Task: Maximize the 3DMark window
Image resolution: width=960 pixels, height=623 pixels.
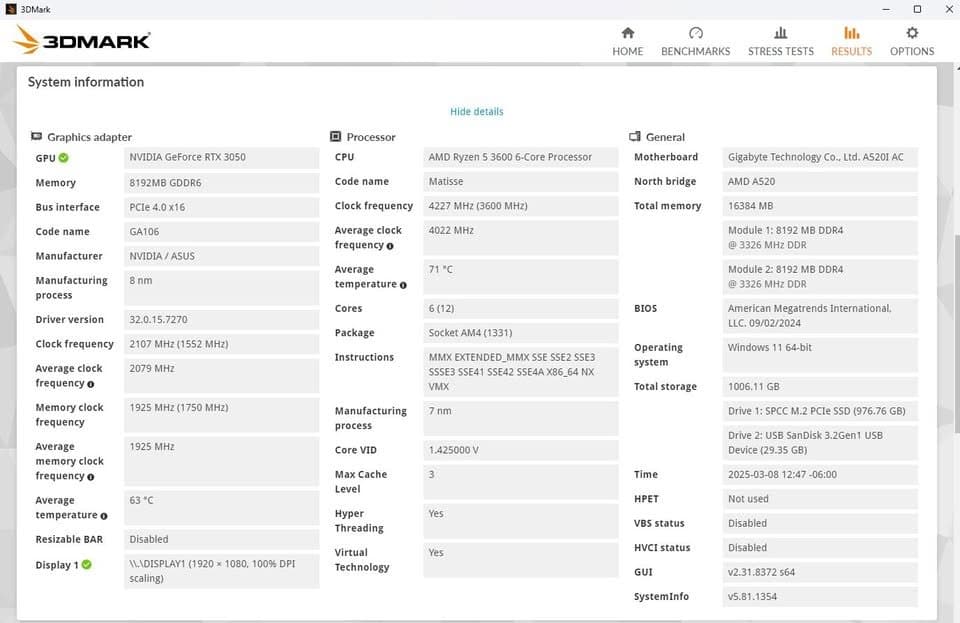Action: coord(917,8)
